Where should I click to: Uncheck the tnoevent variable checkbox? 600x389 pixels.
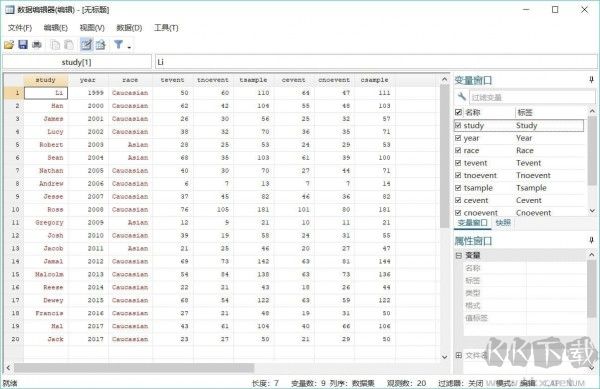pyautogui.click(x=458, y=175)
